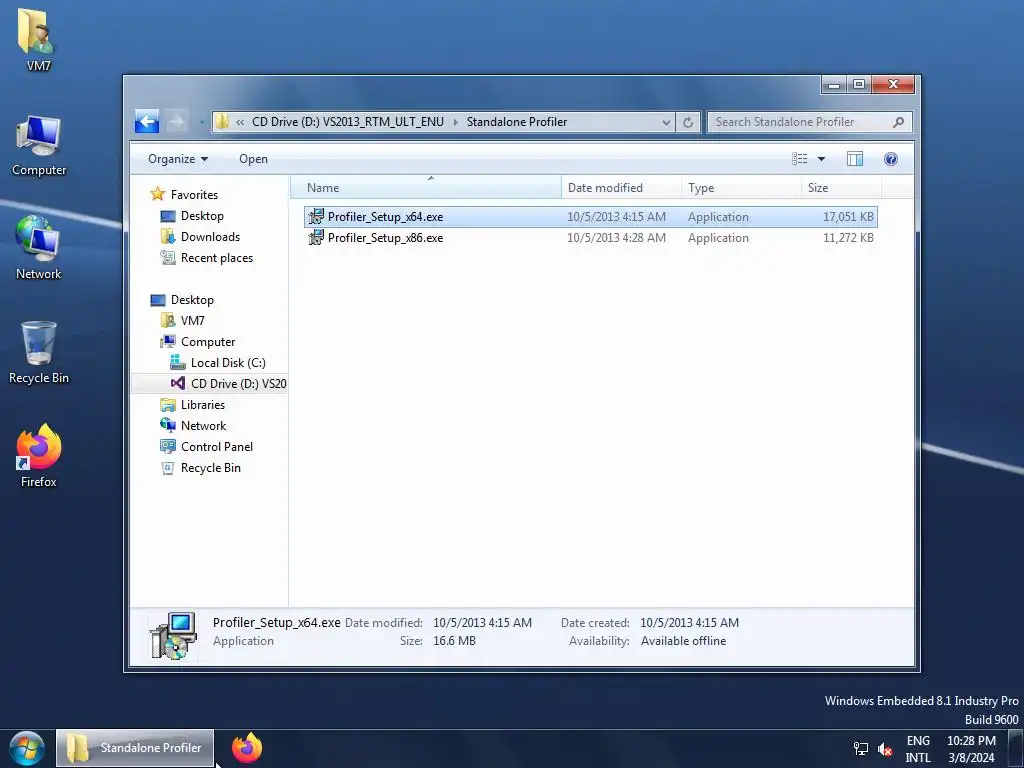Click the 11,272 KB size cell
Screen dimensions: 1024x768
click(848, 238)
